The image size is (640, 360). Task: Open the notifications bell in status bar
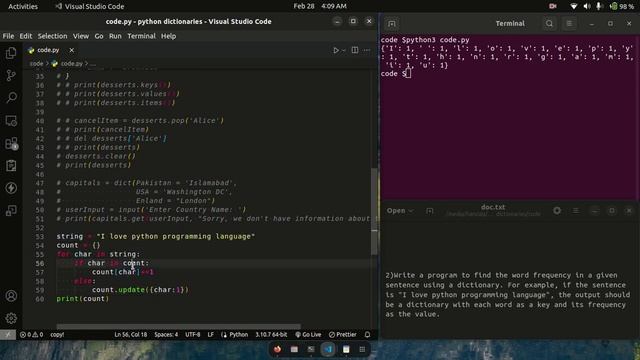click(367, 334)
